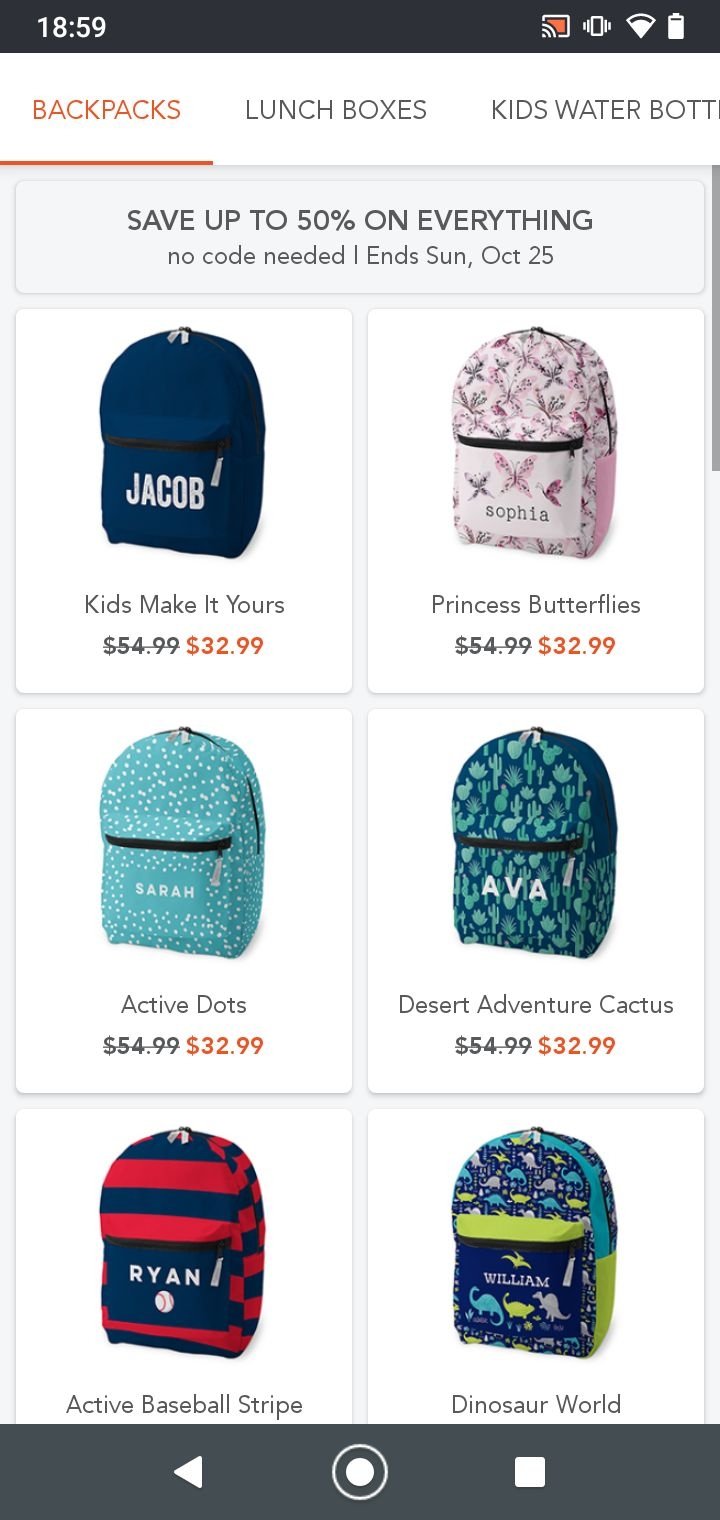Open the Kids Water Bottles tab
The width and height of the screenshot is (720, 1520).
(x=604, y=110)
